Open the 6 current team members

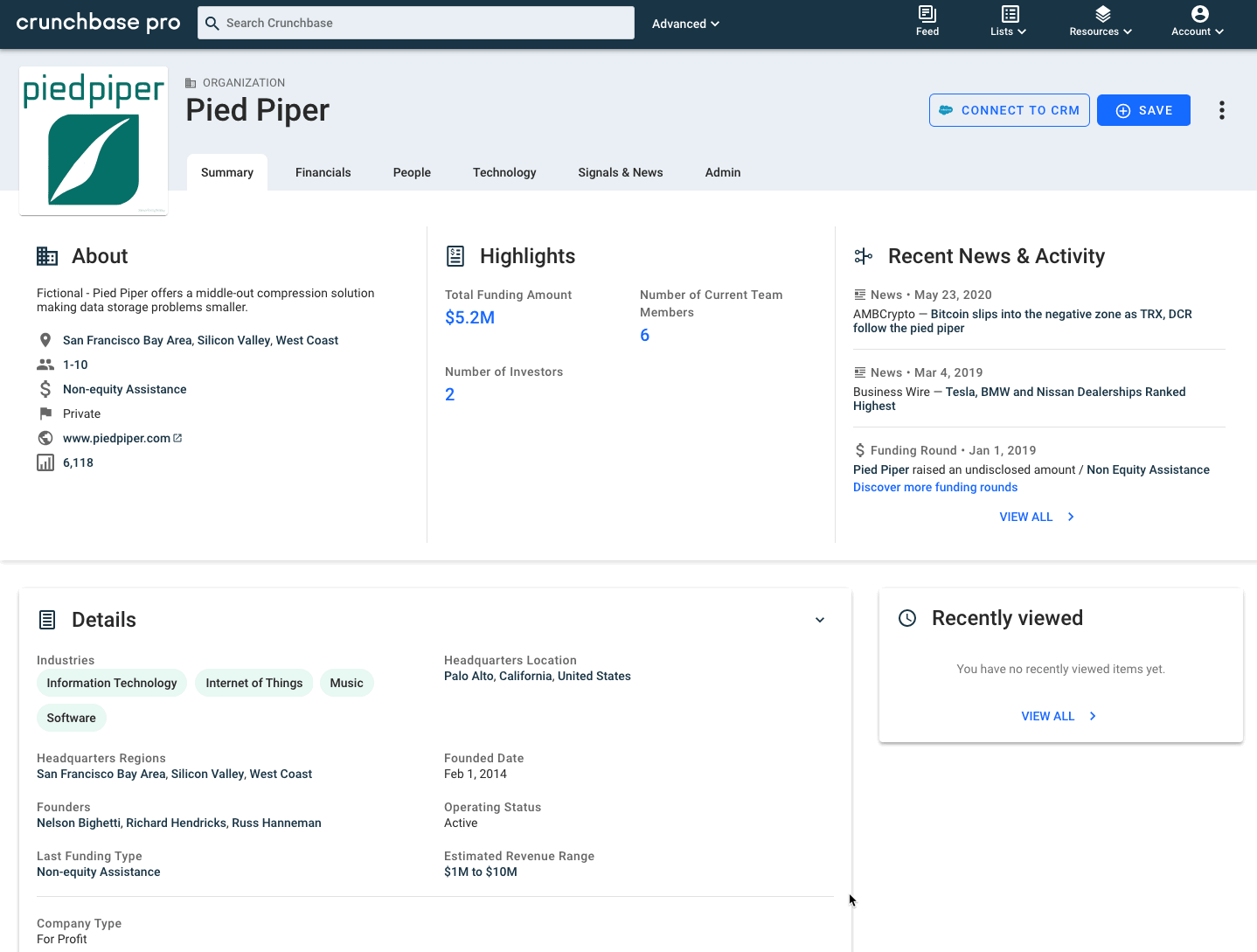(645, 335)
